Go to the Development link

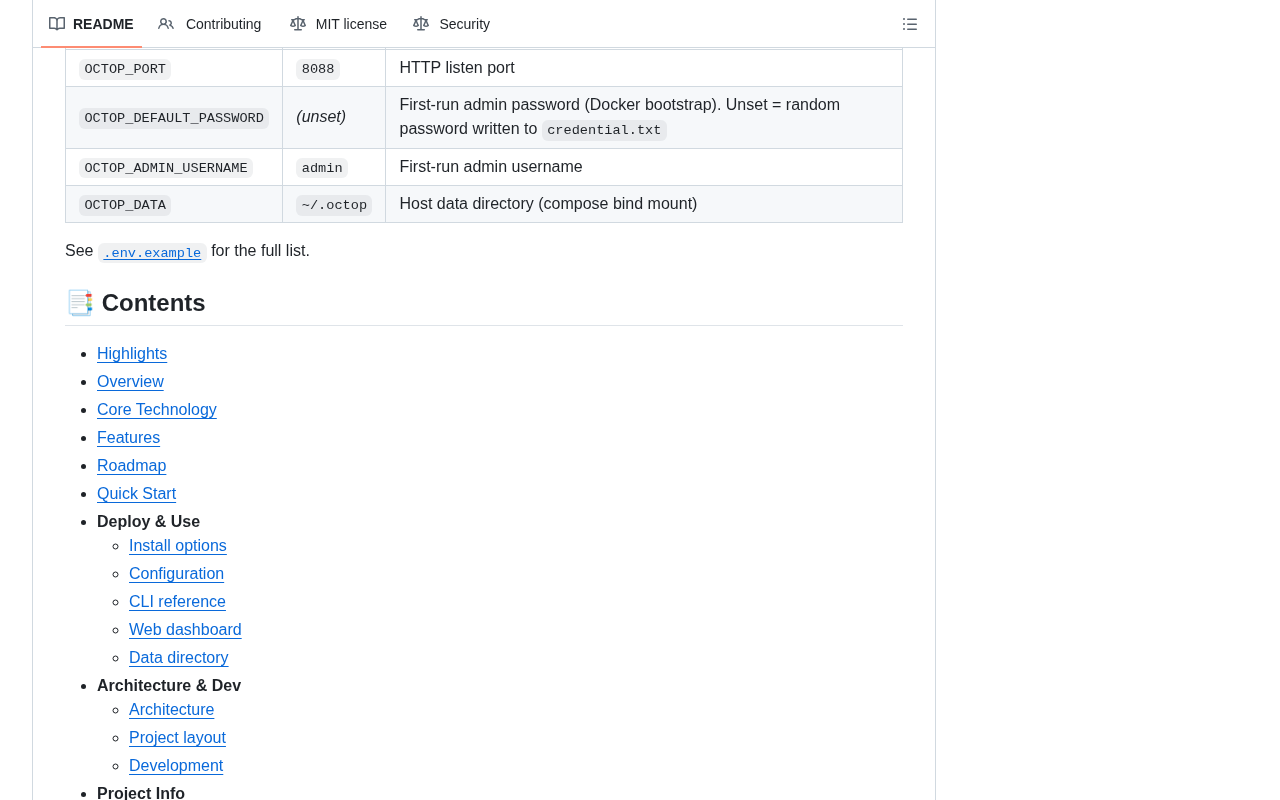[x=176, y=766]
